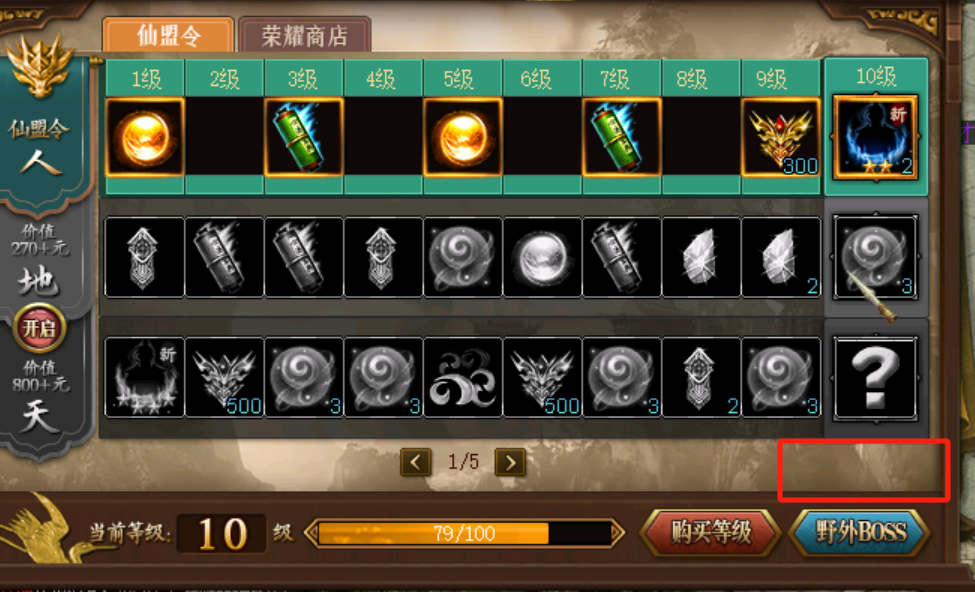The width and height of the screenshot is (975, 592).
Task: Go to next page arrow
Action: point(511,462)
